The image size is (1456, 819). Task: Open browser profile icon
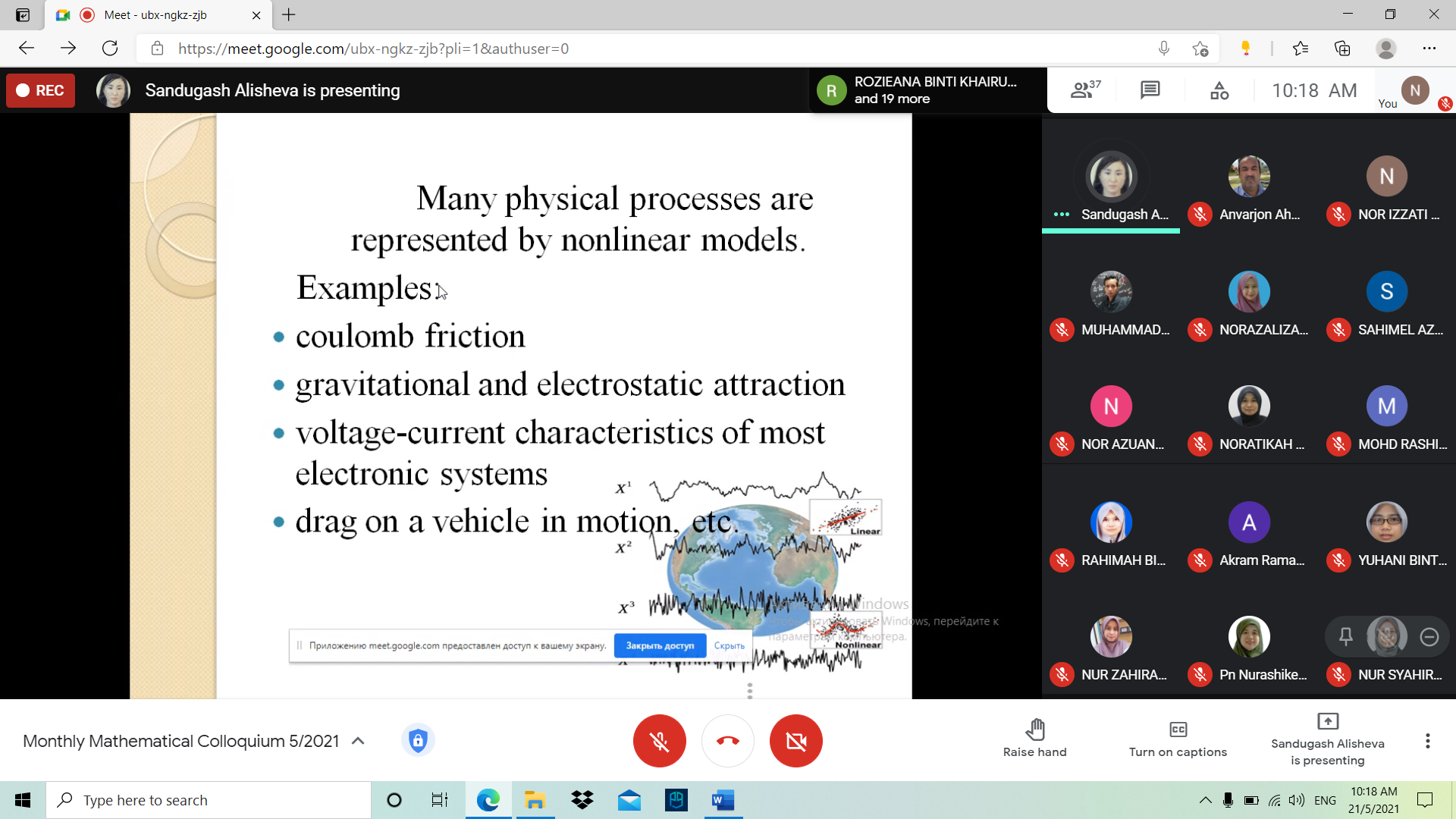tap(1386, 49)
